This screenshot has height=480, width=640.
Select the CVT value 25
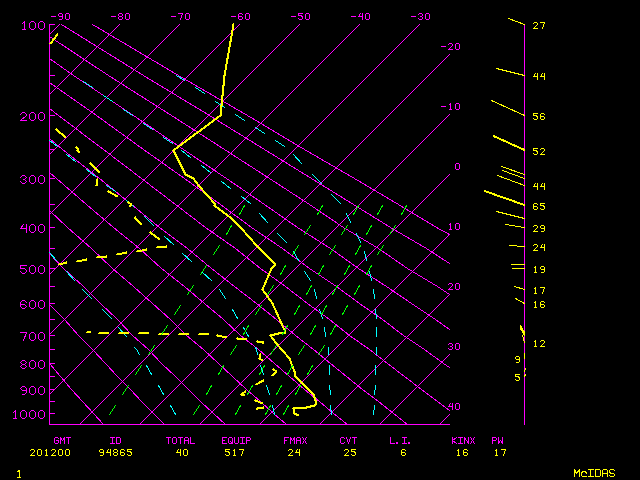click(x=348, y=453)
